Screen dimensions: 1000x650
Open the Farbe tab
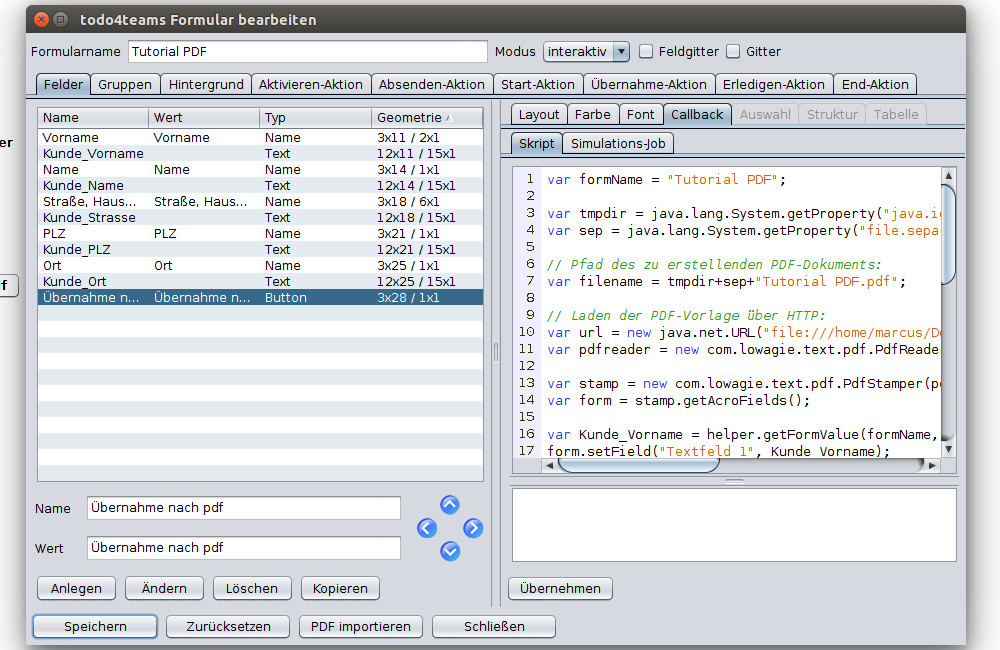point(592,115)
